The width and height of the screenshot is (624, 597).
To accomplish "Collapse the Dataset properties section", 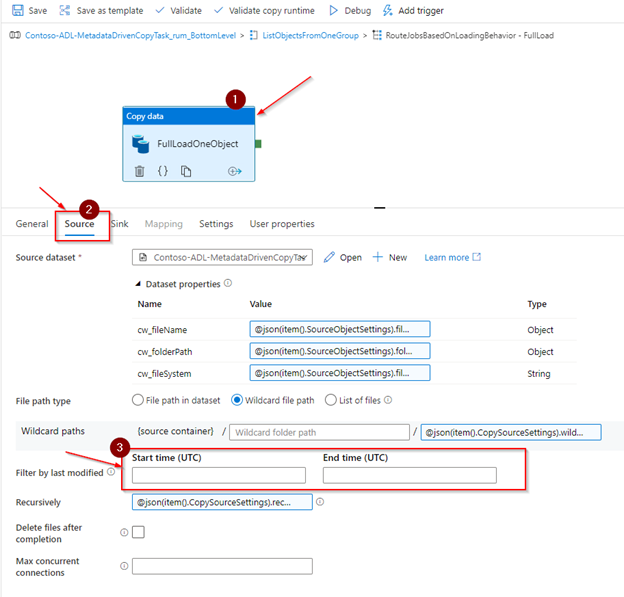I will (138, 284).
